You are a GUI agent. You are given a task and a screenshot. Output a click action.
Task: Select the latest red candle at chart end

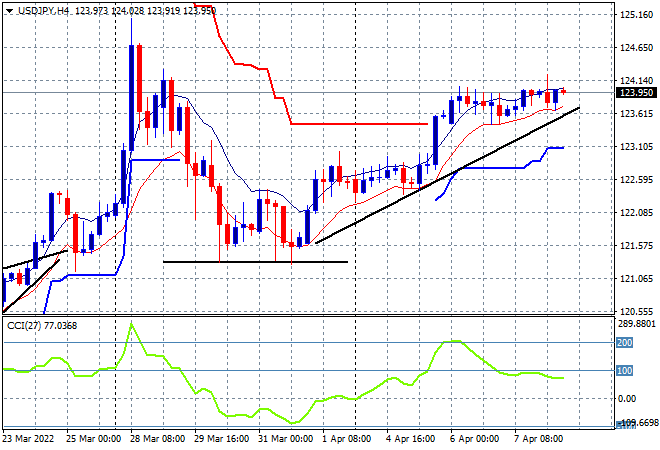[564, 91]
